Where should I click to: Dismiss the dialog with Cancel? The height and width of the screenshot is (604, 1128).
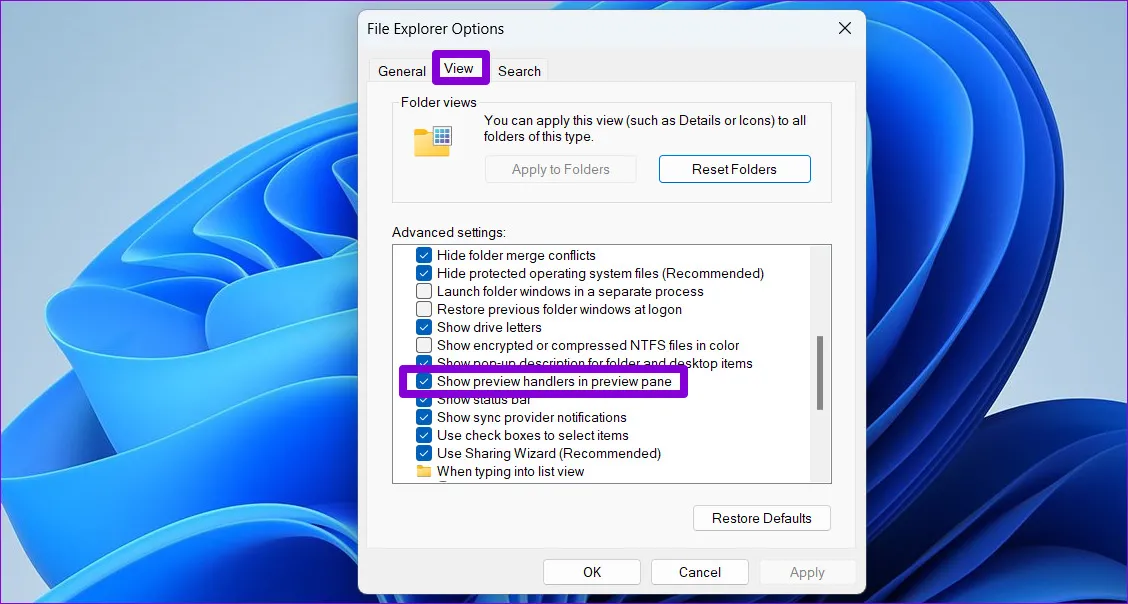click(x=699, y=571)
